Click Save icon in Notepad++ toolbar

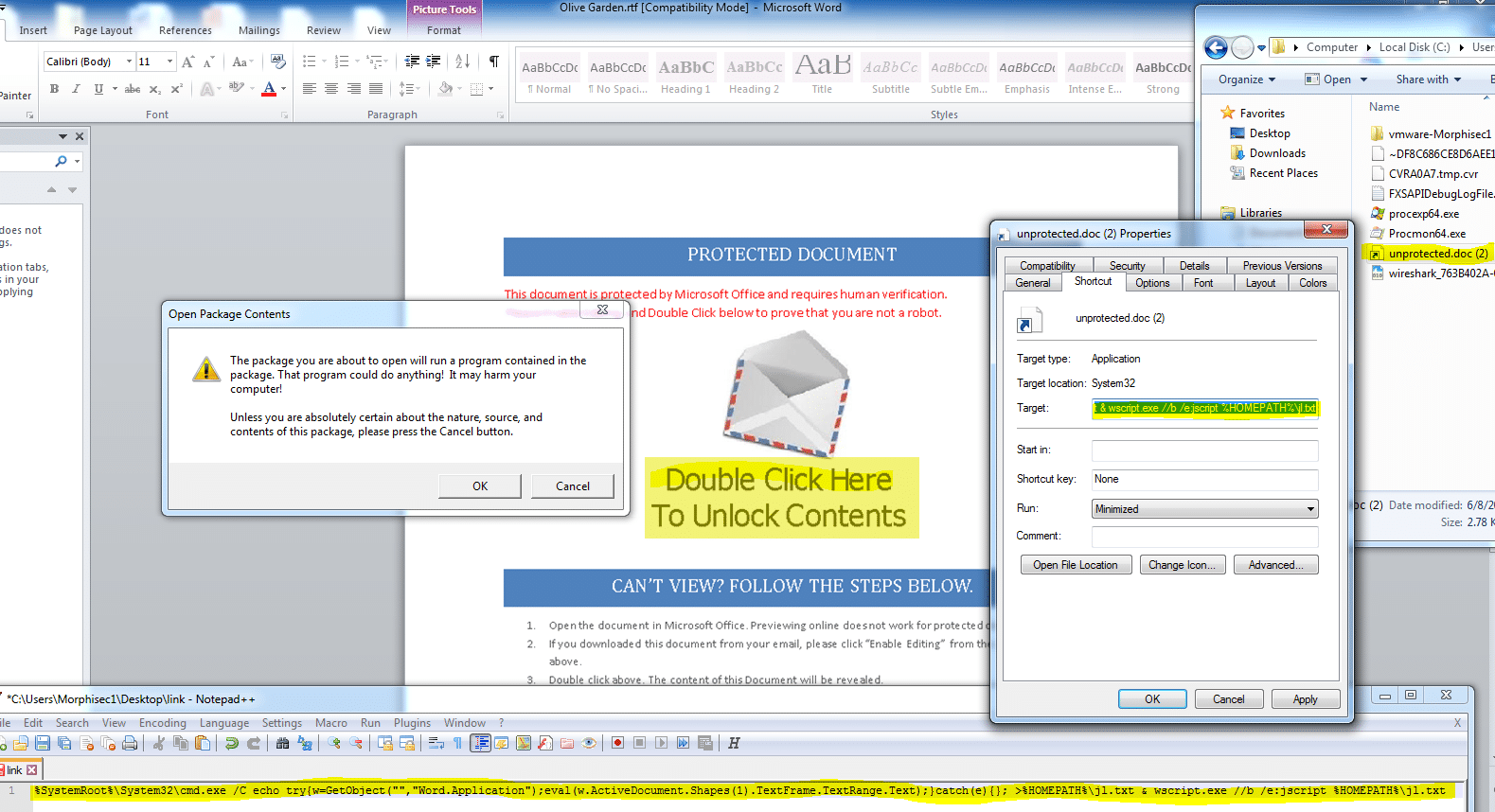click(x=42, y=744)
